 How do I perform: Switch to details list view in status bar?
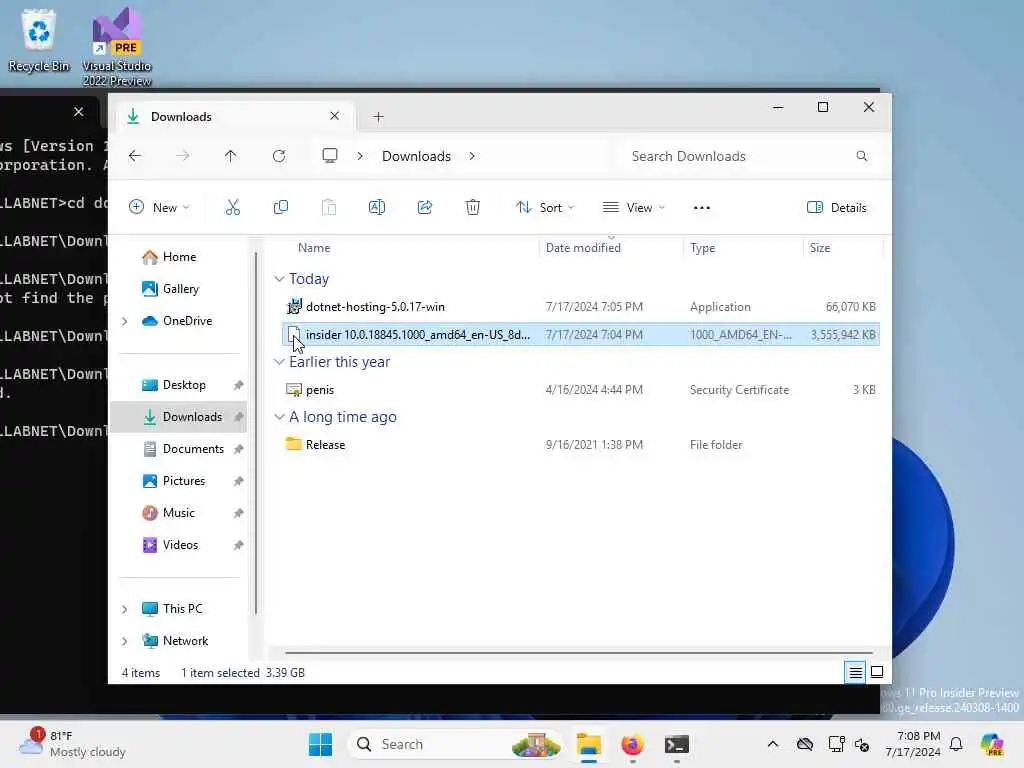tap(855, 672)
